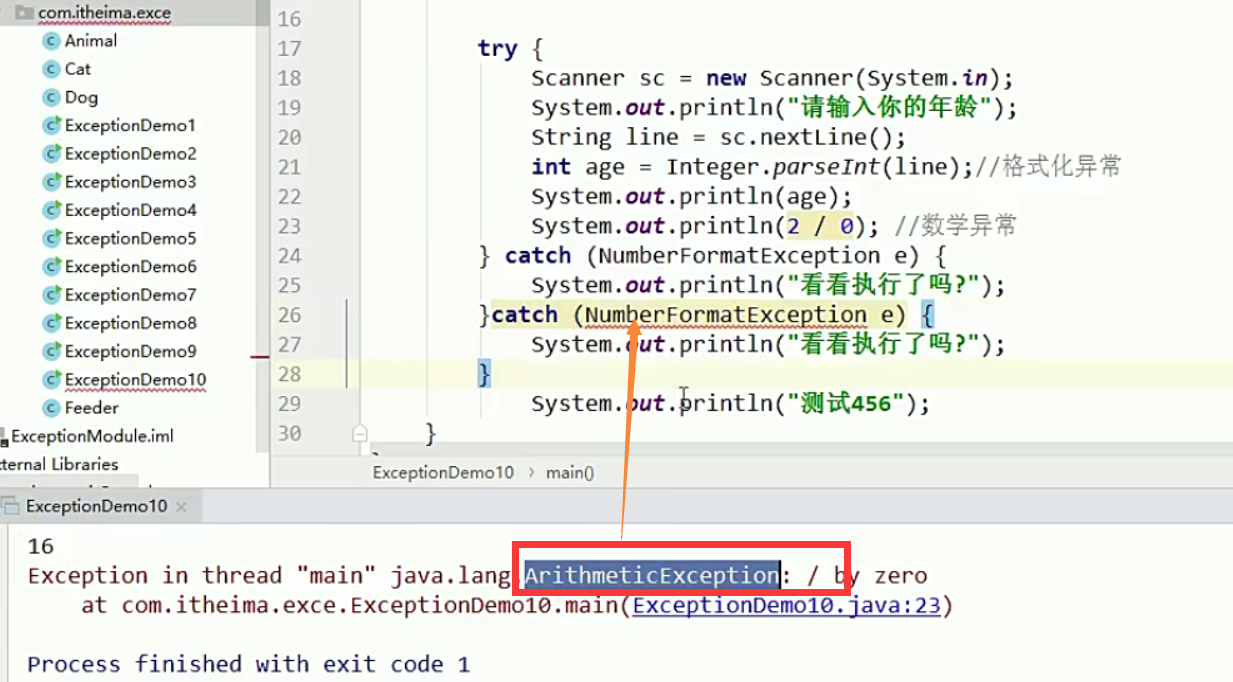Viewport: 1233px width, 682px height.
Task: Click parseInt method call on line 21
Action: [x=829, y=167]
